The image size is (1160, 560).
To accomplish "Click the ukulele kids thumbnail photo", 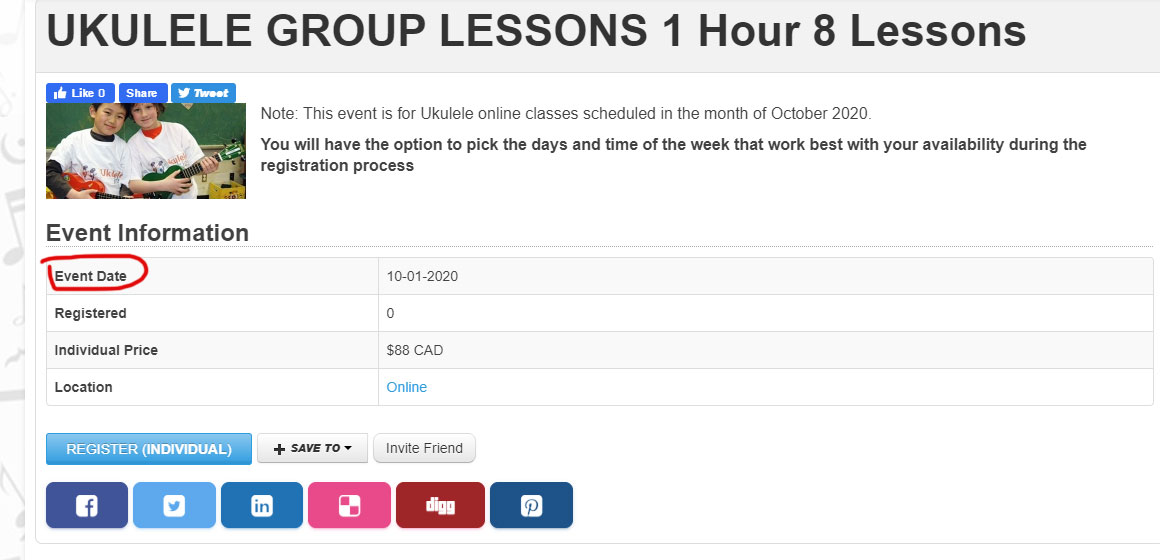I will click(x=146, y=151).
